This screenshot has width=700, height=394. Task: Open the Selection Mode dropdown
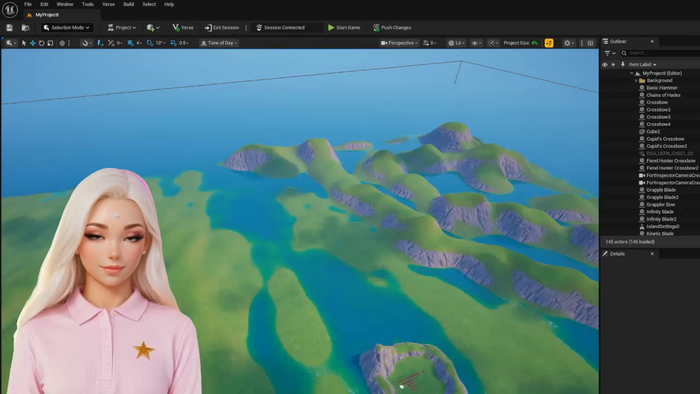click(67, 28)
